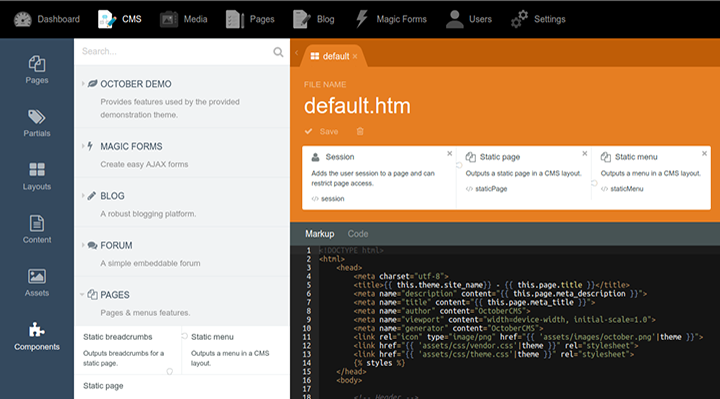Delete layout using the trash icon

click(360, 131)
